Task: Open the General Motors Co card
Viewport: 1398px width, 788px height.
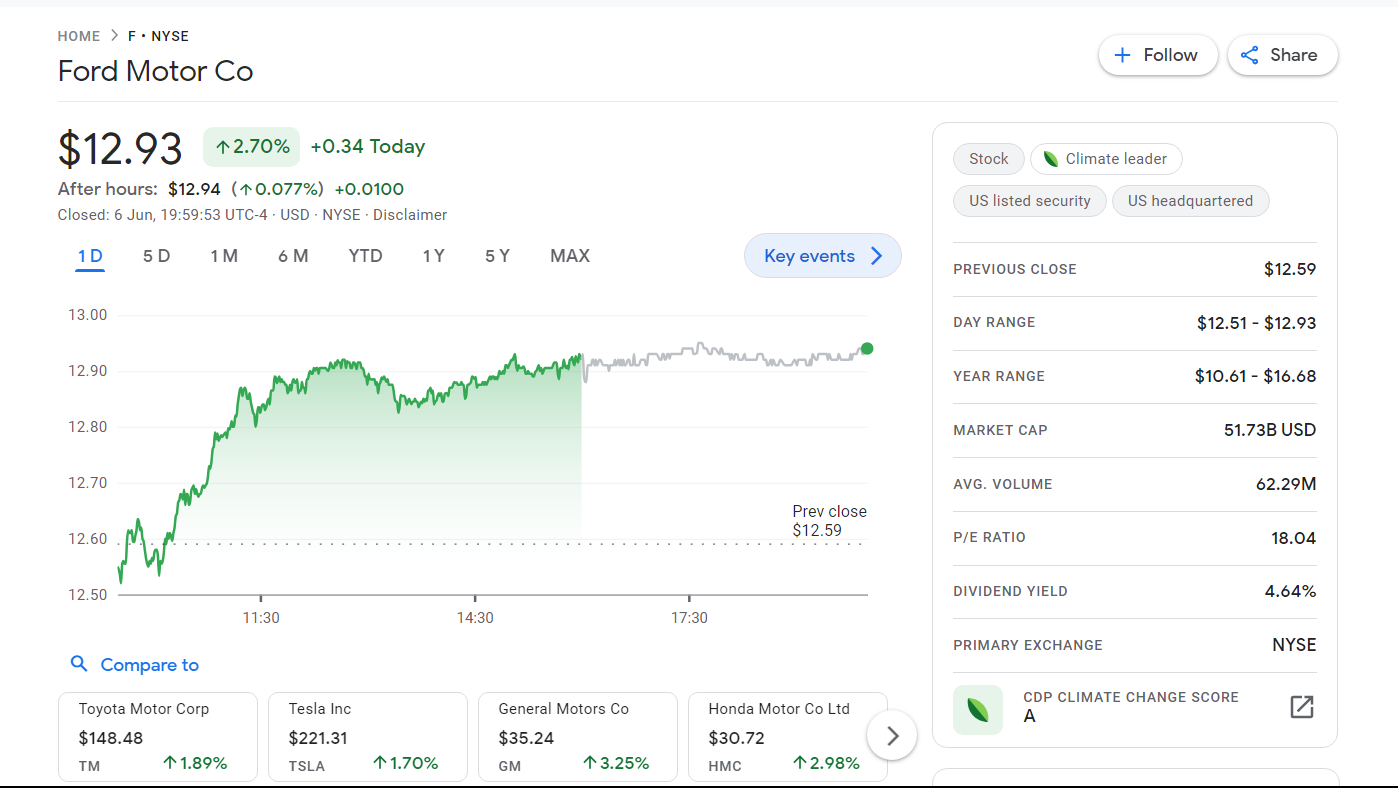Action: coord(578,737)
